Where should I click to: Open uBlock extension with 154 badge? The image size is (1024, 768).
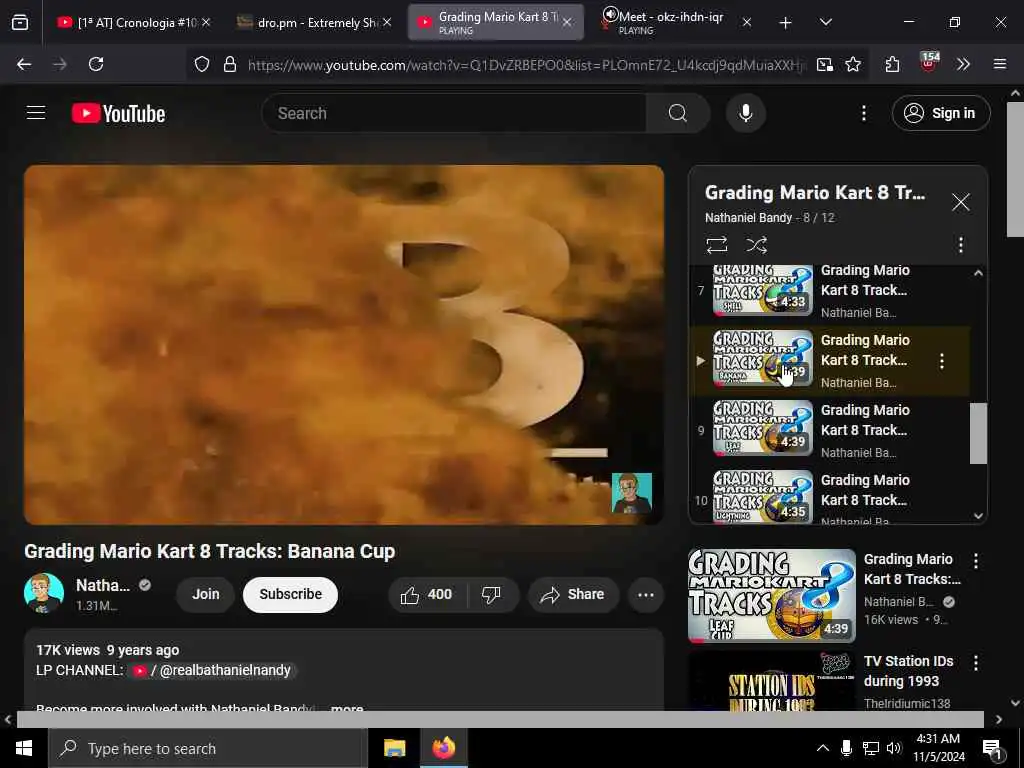click(x=928, y=63)
